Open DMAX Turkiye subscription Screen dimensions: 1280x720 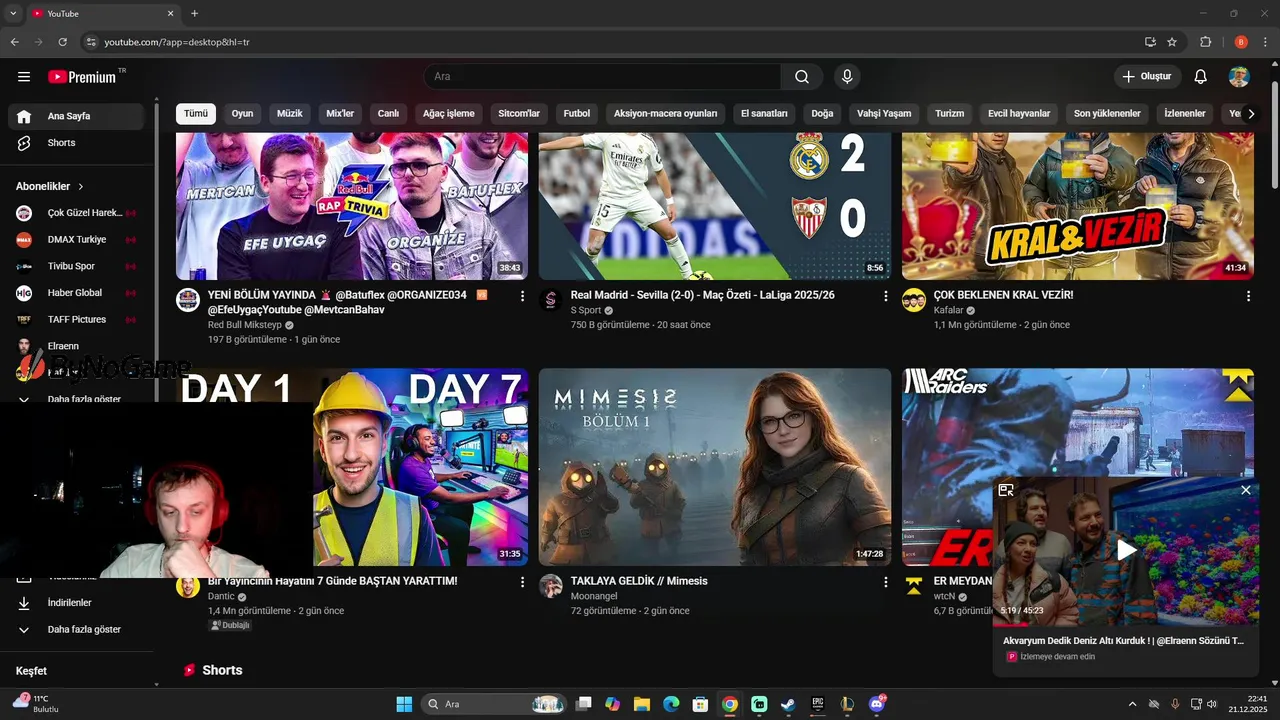[76, 240]
